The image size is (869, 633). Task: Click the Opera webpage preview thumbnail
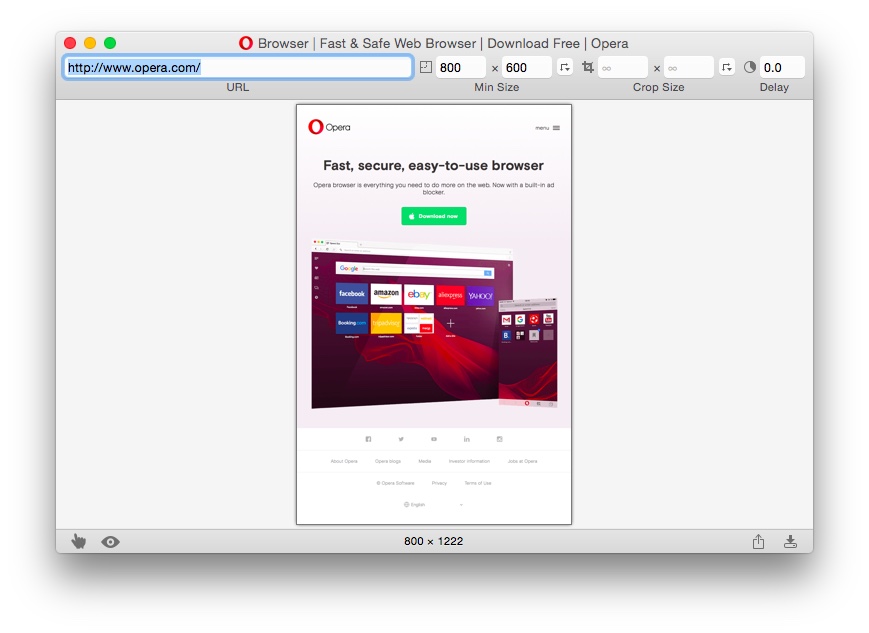point(434,314)
